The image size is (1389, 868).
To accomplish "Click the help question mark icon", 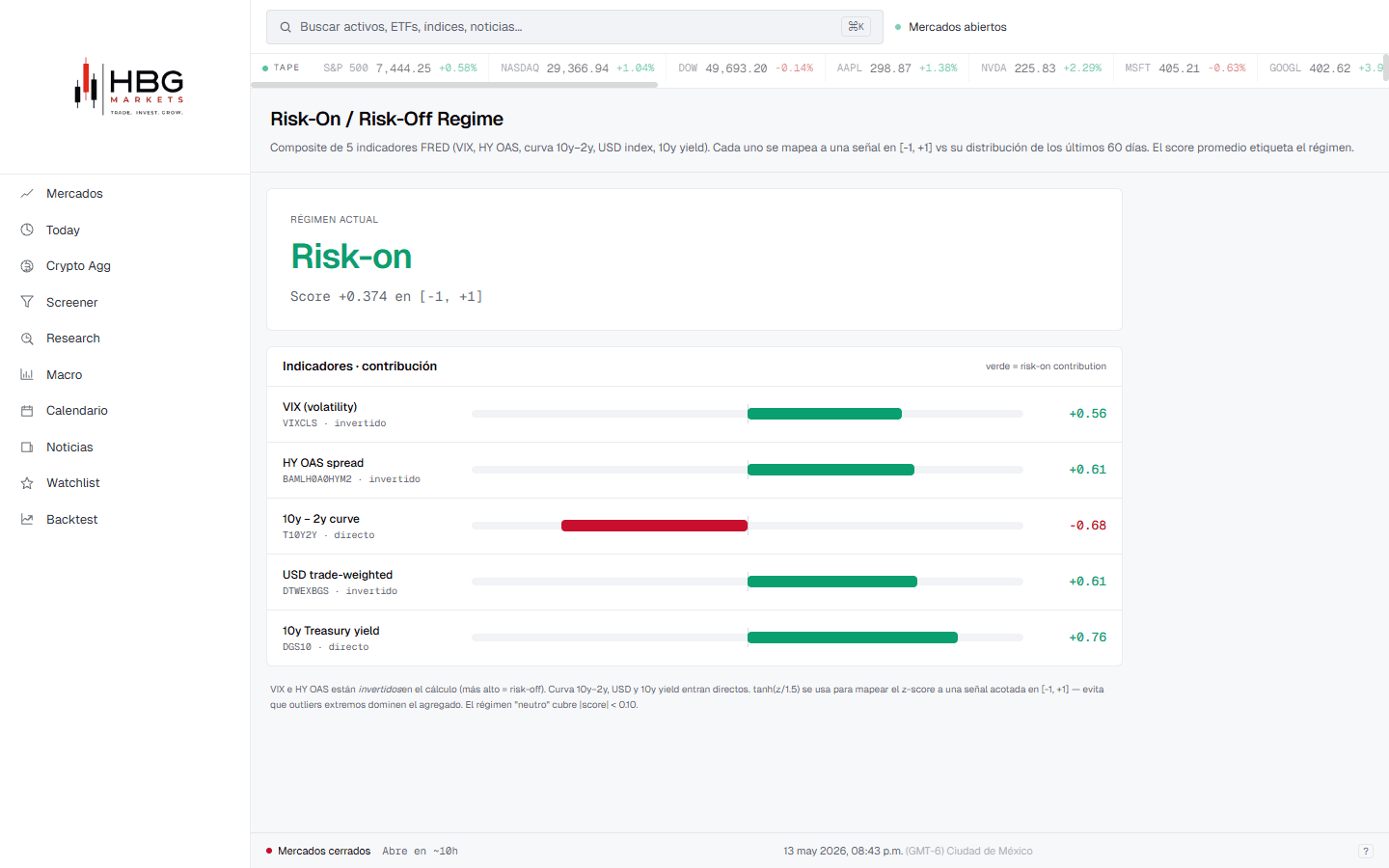I will coord(1365,851).
